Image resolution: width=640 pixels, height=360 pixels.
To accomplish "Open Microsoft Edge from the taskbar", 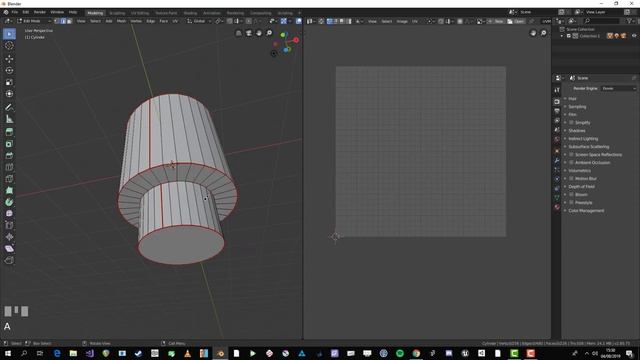I will [x=57, y=353].
